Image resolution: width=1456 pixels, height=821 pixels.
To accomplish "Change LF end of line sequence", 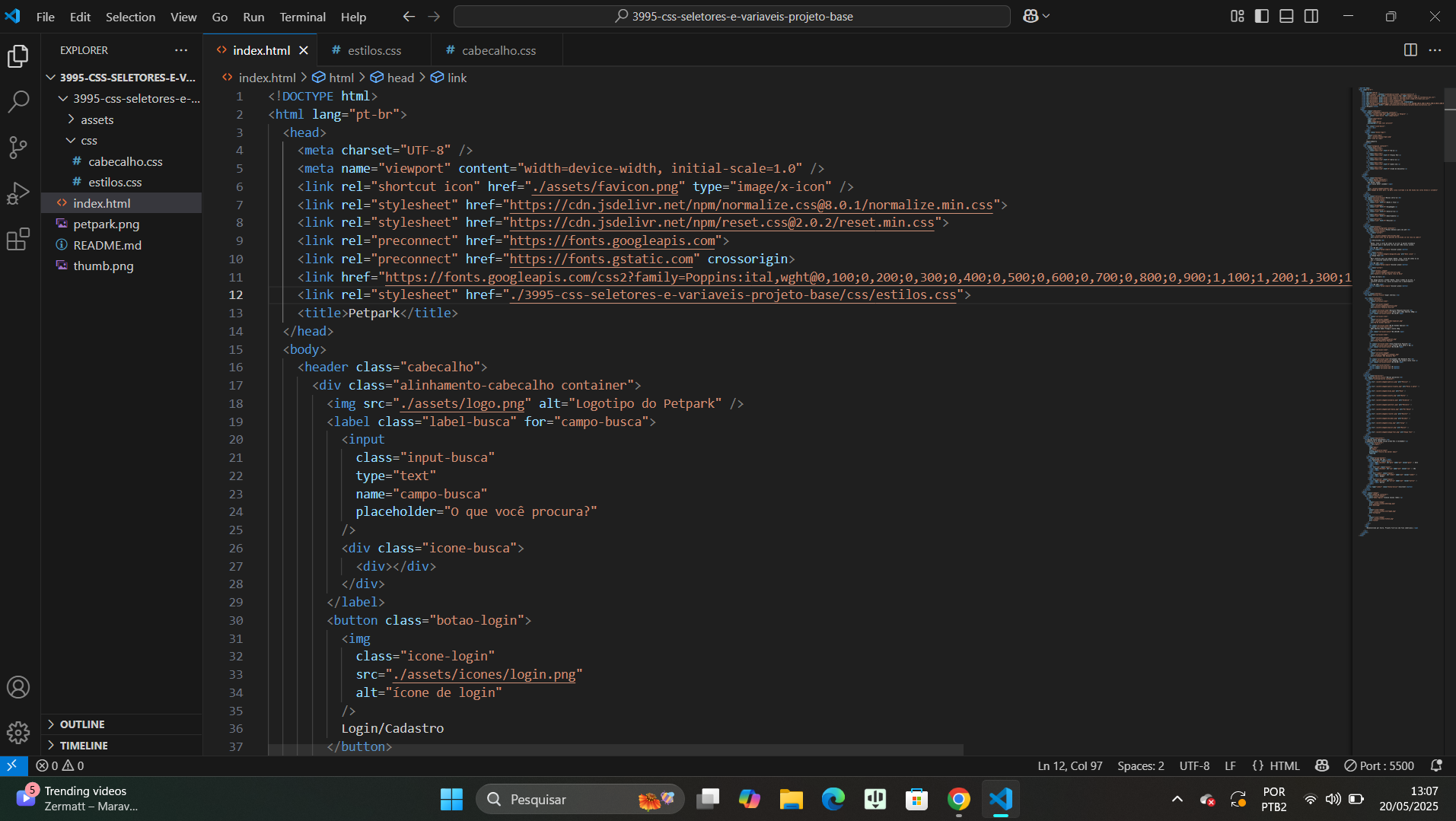I will 1230,765.
